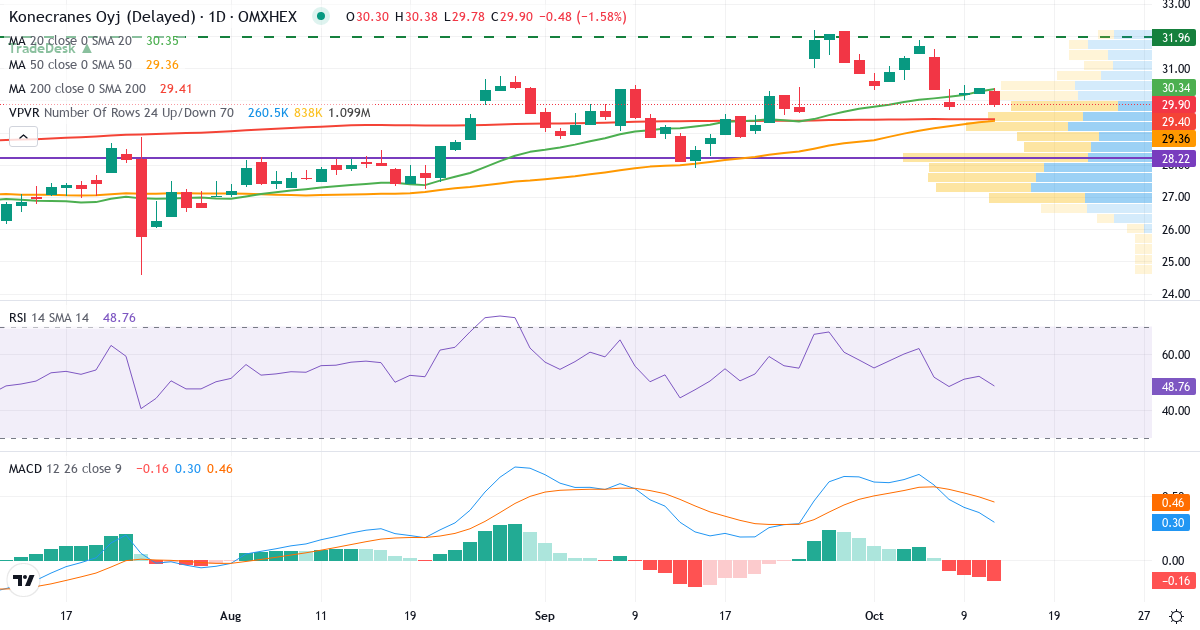1200x630 pixels.
Task: Click the 0.30 MACD value label
Action: pyautogui.click(x=1173, y=522)
